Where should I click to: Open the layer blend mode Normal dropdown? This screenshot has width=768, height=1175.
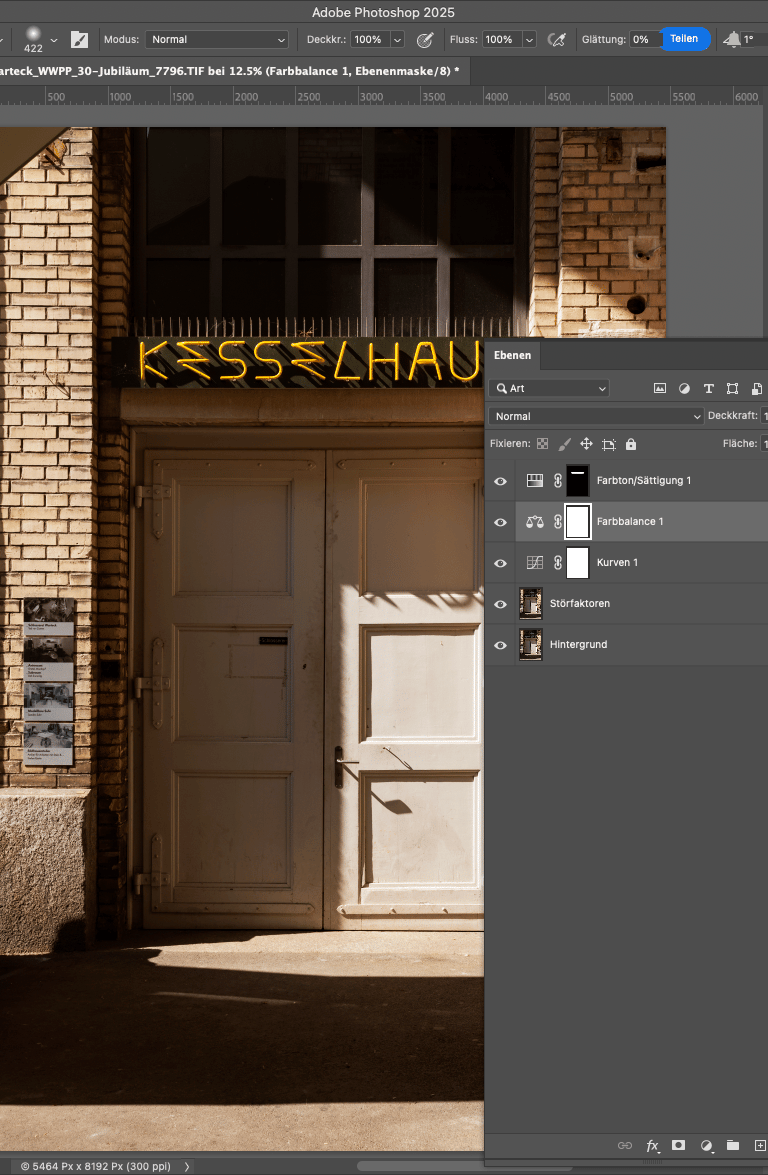click(596, 416)
